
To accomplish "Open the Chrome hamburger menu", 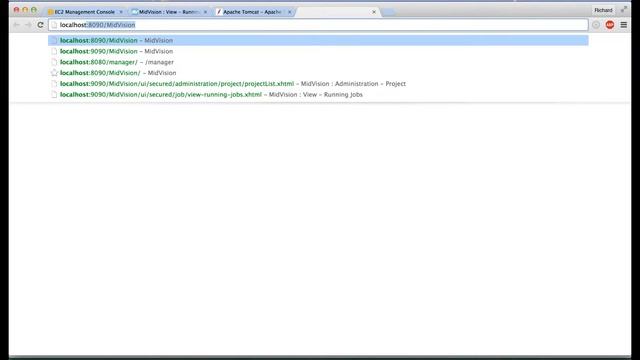I will tap(624, 25).
